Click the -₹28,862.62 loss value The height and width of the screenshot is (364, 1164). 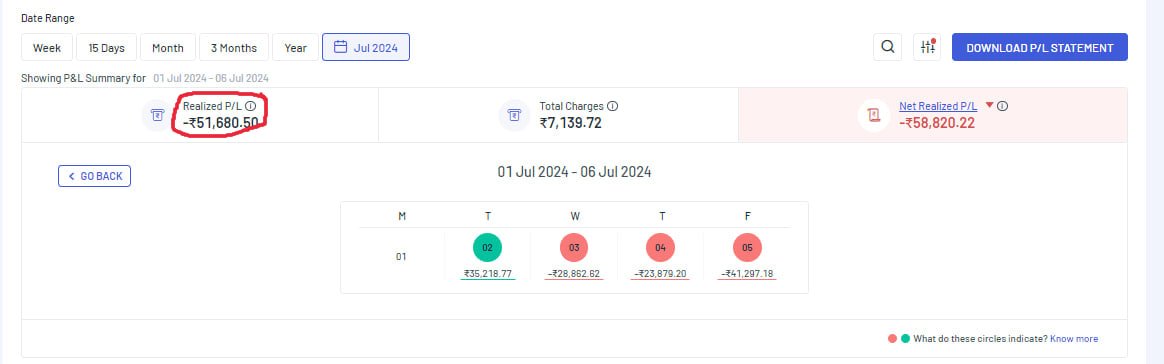pyautogui.click(x=574, y=273)
